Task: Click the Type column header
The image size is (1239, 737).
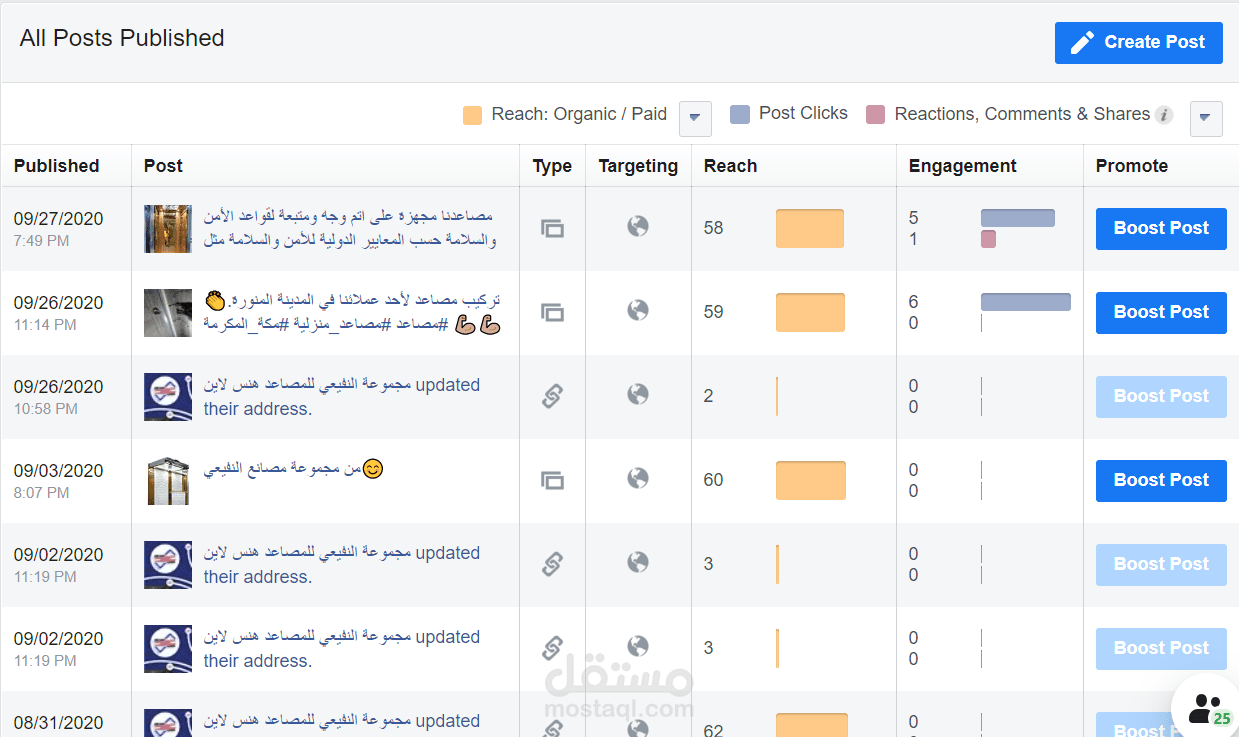Action: coord(552,166)
